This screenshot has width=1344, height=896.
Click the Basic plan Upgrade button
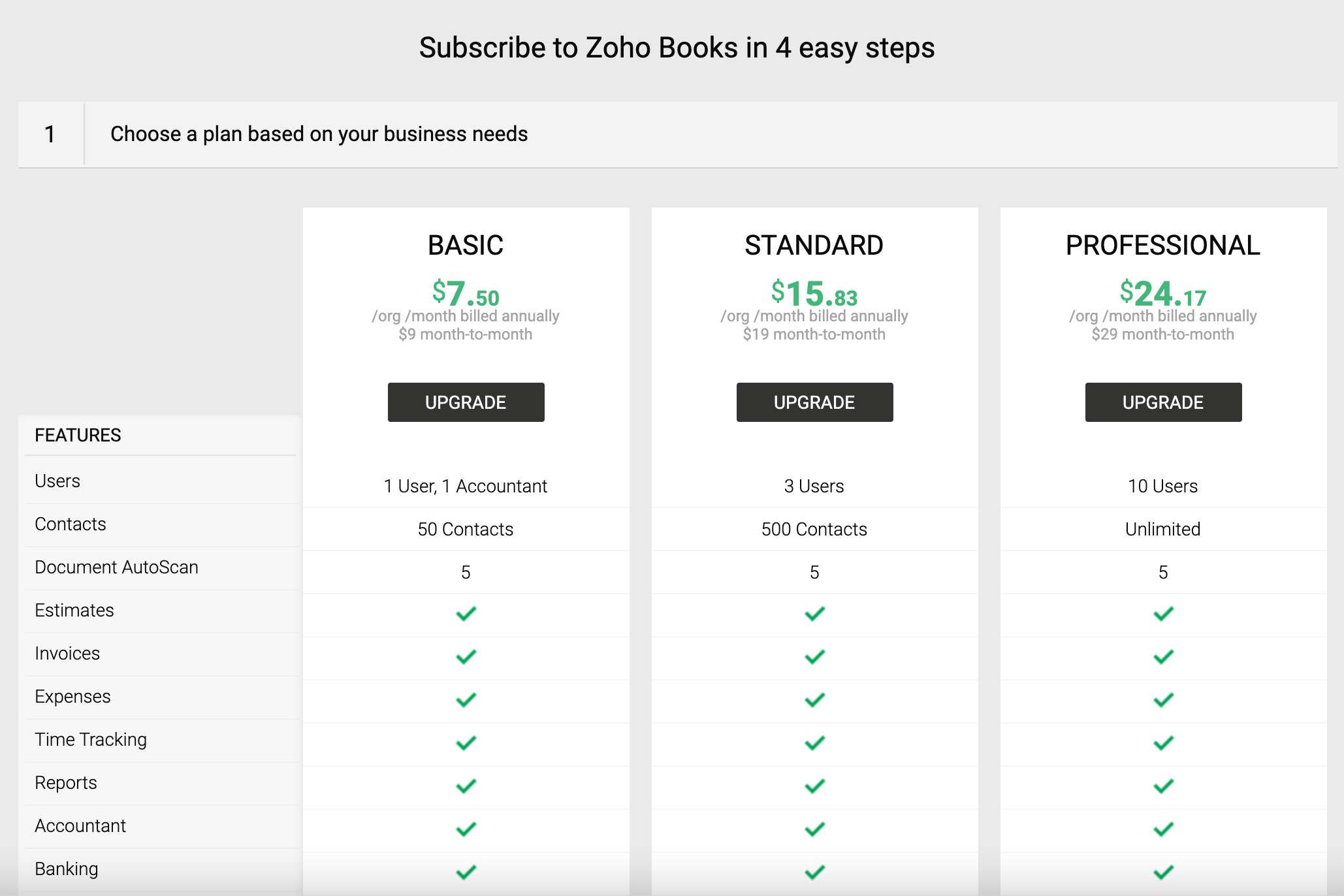pyautogui.click(x=466, y=402)
